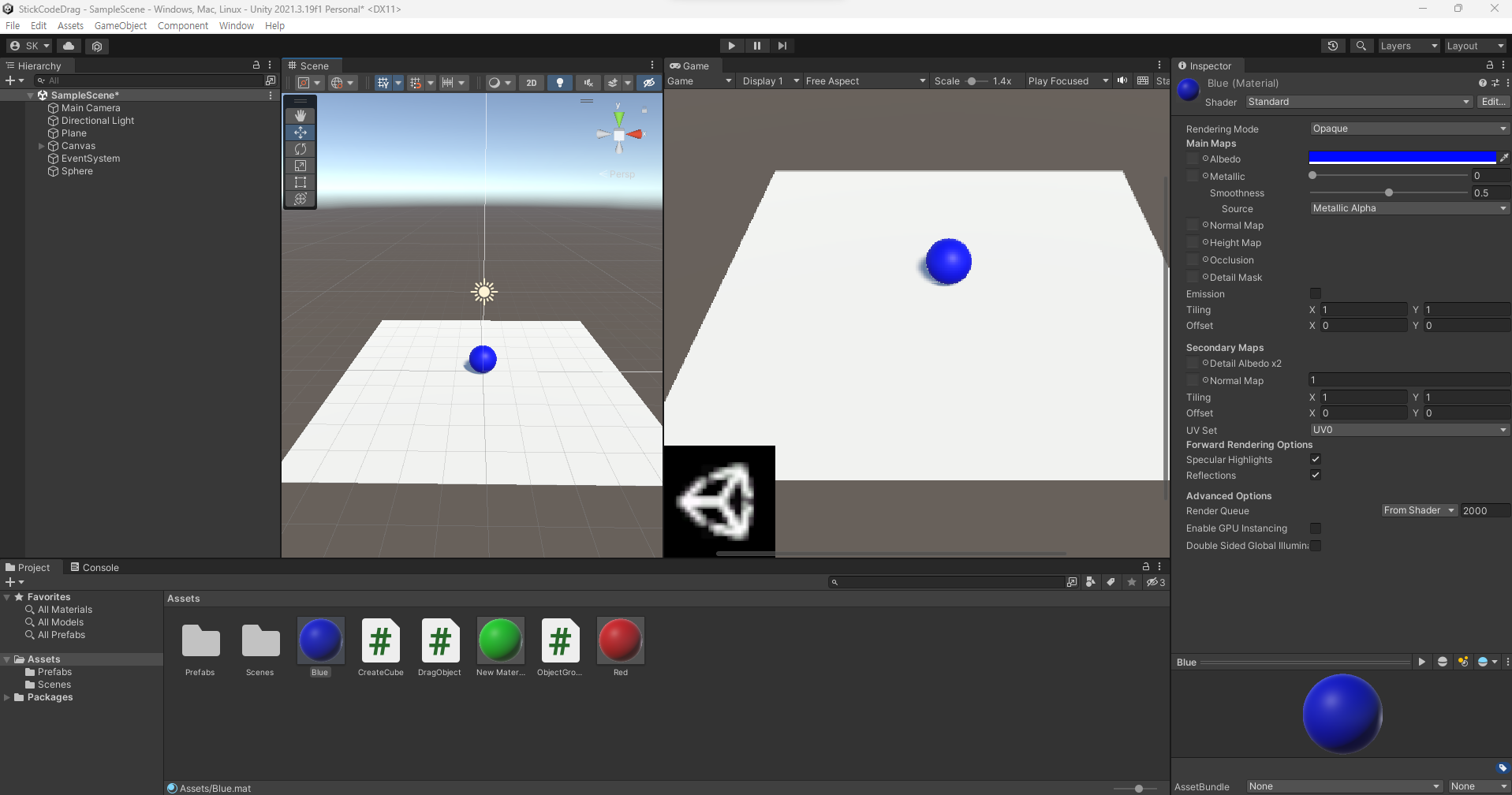This screenshot has height=795, width=1512.
Task: Play the Blue material preview
Action: (1422, 662)
